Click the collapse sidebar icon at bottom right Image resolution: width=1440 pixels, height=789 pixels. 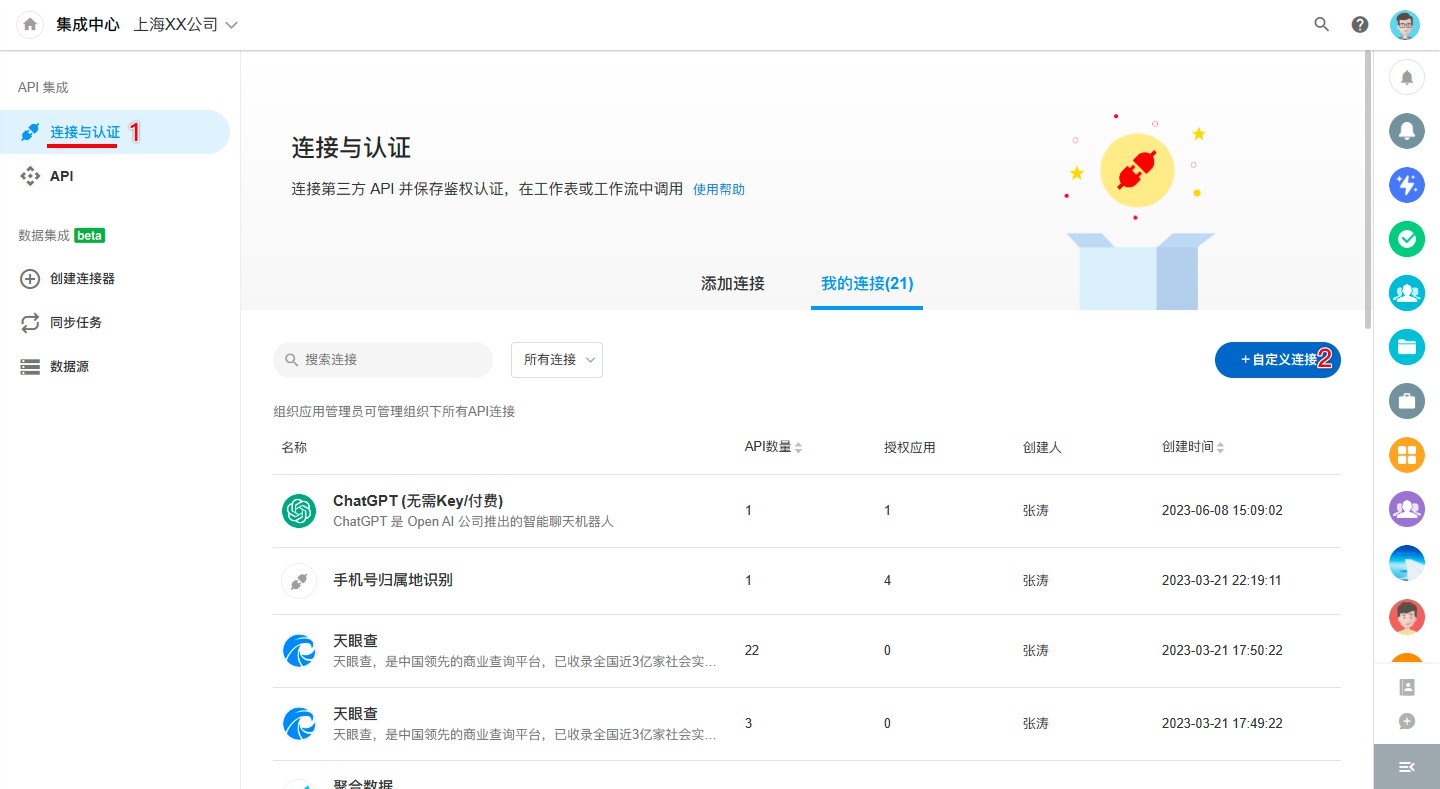[1406, 767]
